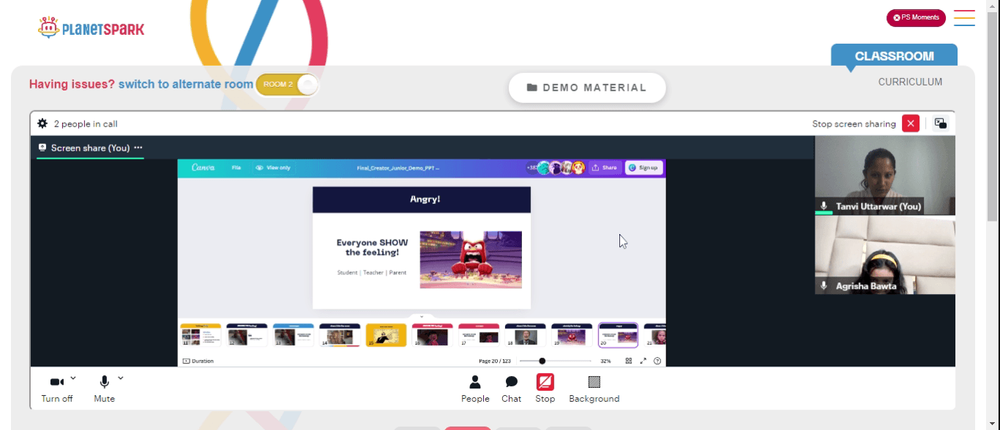The width and height of the screenshot is (1000, 430).
Task: Switch to the Curriculum tab
Action: tap(910, 82)
